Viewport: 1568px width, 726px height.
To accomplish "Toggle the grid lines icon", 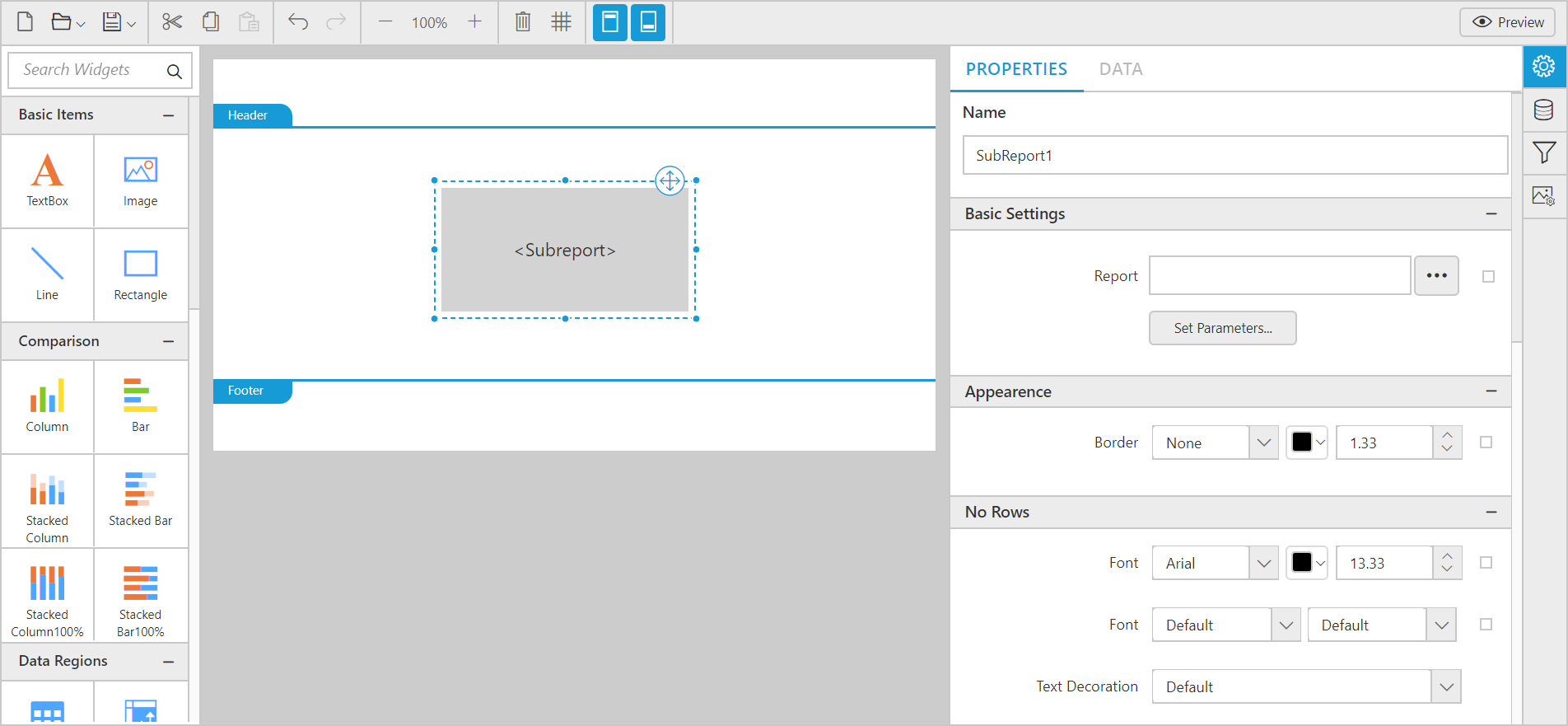I will (x=562, y=22).
